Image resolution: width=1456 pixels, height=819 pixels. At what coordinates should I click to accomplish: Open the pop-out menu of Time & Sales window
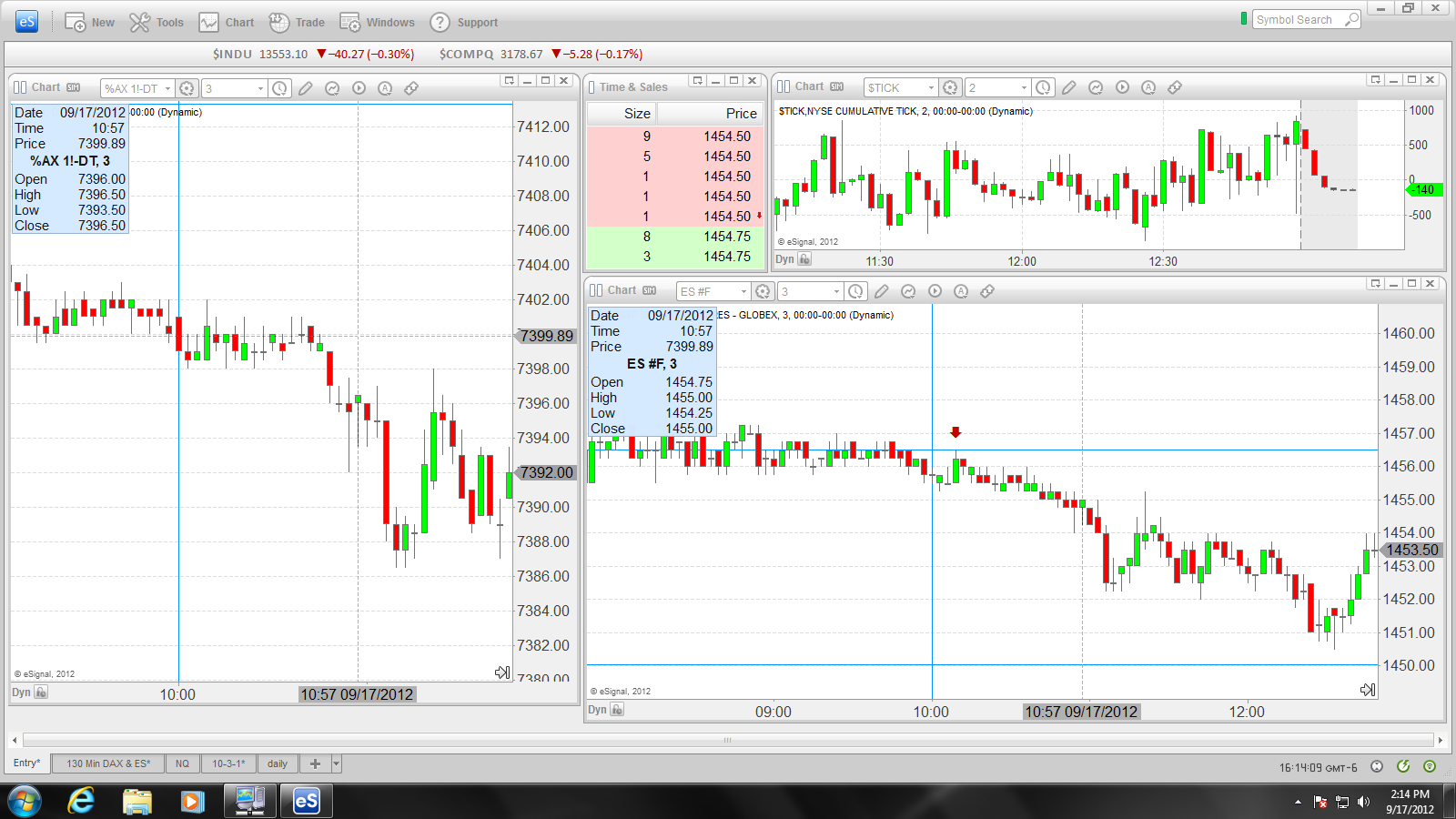(697, 81)
